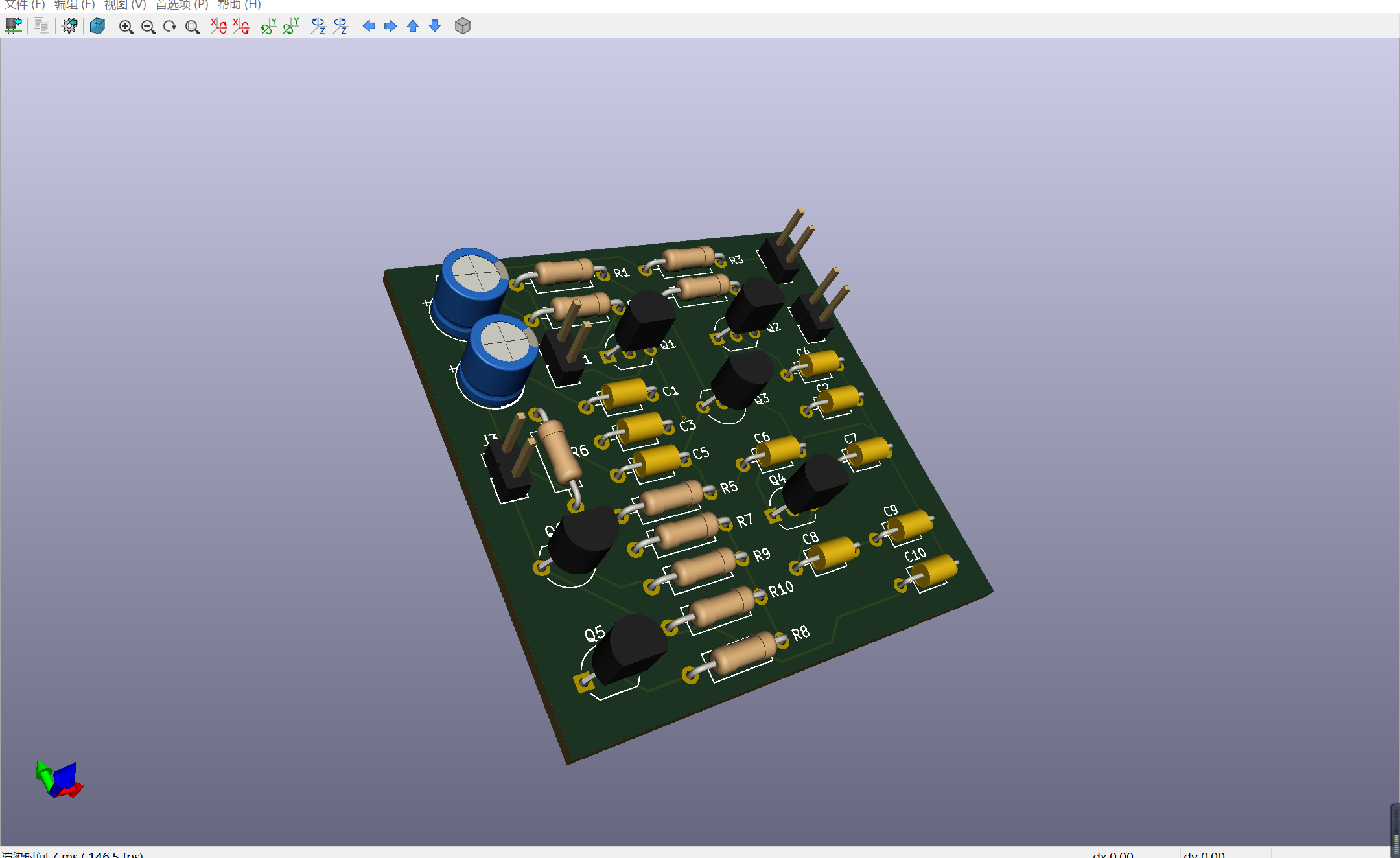Click the C10 capacitor on the board

(x=933, y=572)
